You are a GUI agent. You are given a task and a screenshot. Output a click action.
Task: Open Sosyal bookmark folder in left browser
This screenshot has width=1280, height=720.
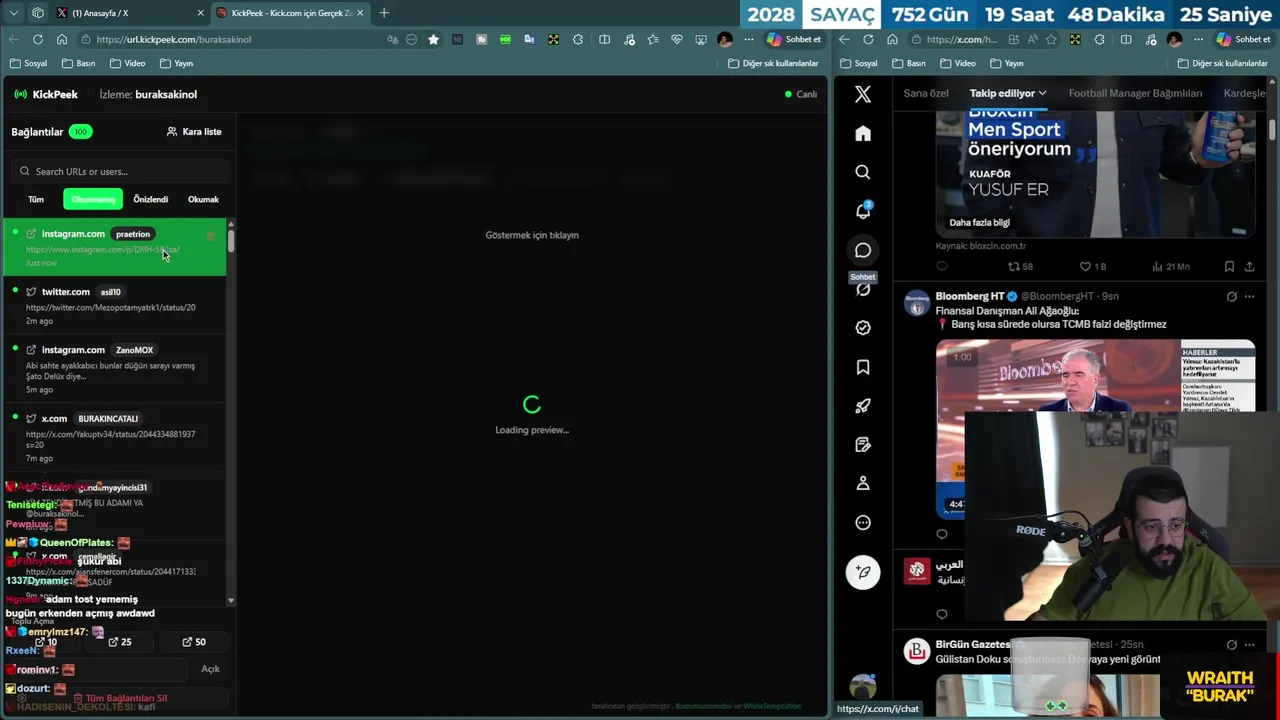(x=29, y=63)
